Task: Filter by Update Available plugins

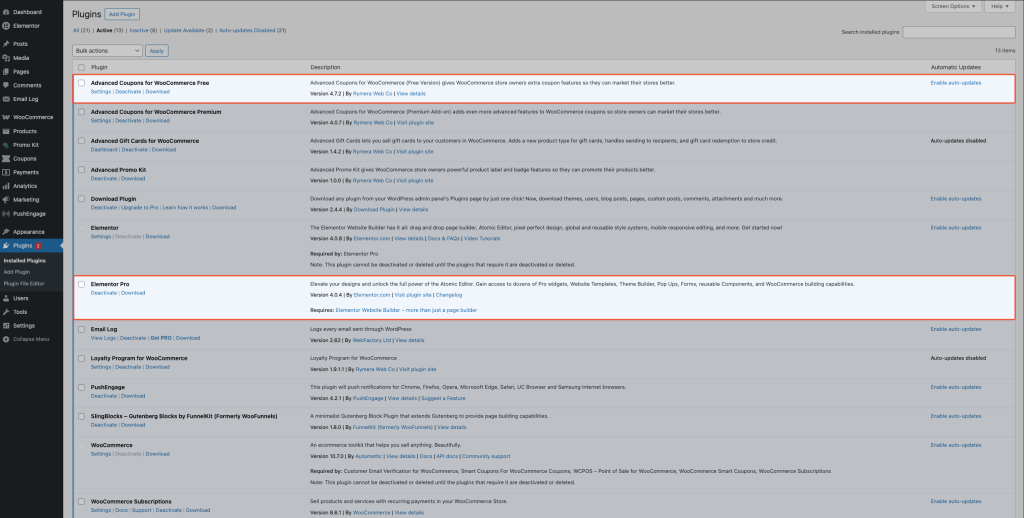Action: tap(188, 30)
